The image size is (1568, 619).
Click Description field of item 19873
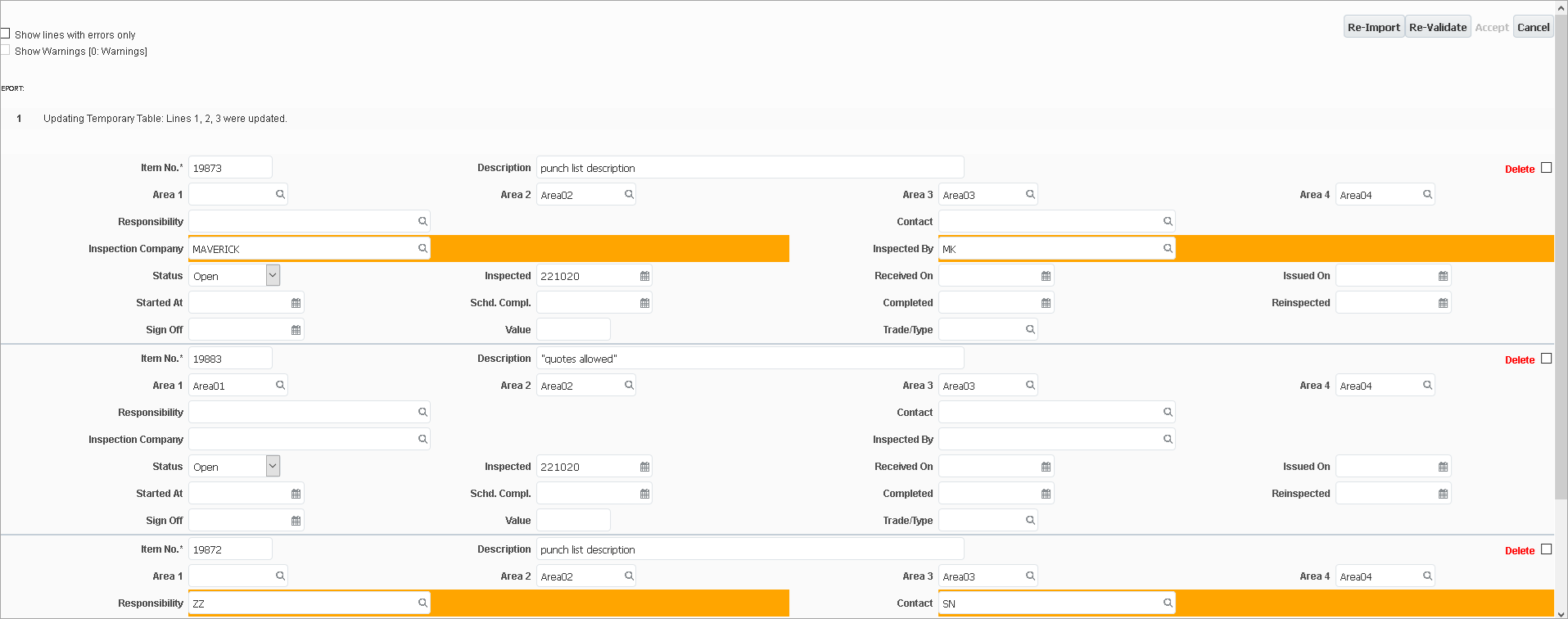tap(750, 167)
